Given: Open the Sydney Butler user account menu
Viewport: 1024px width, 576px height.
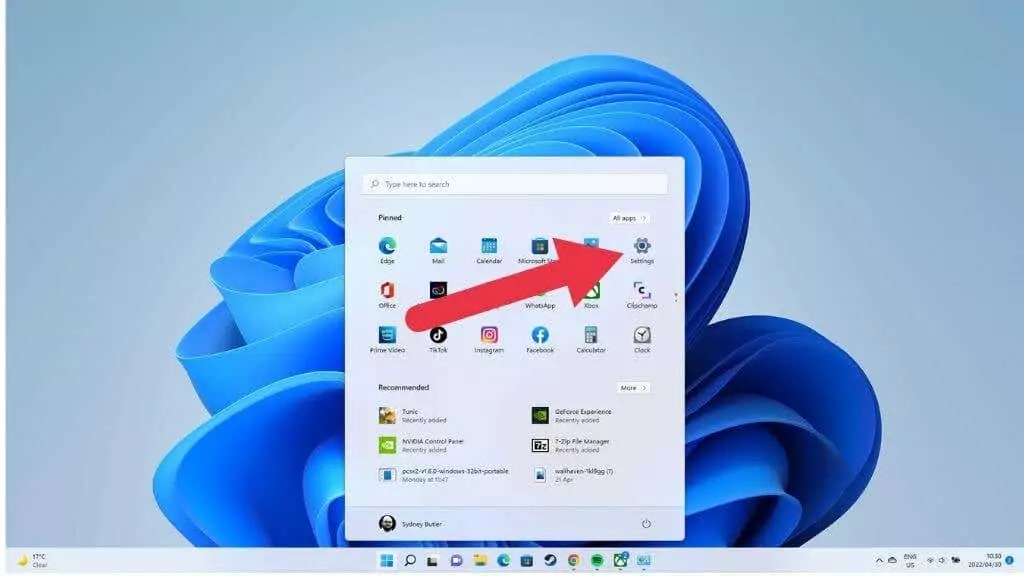Looking at the screenshot, I should (410, 524).
